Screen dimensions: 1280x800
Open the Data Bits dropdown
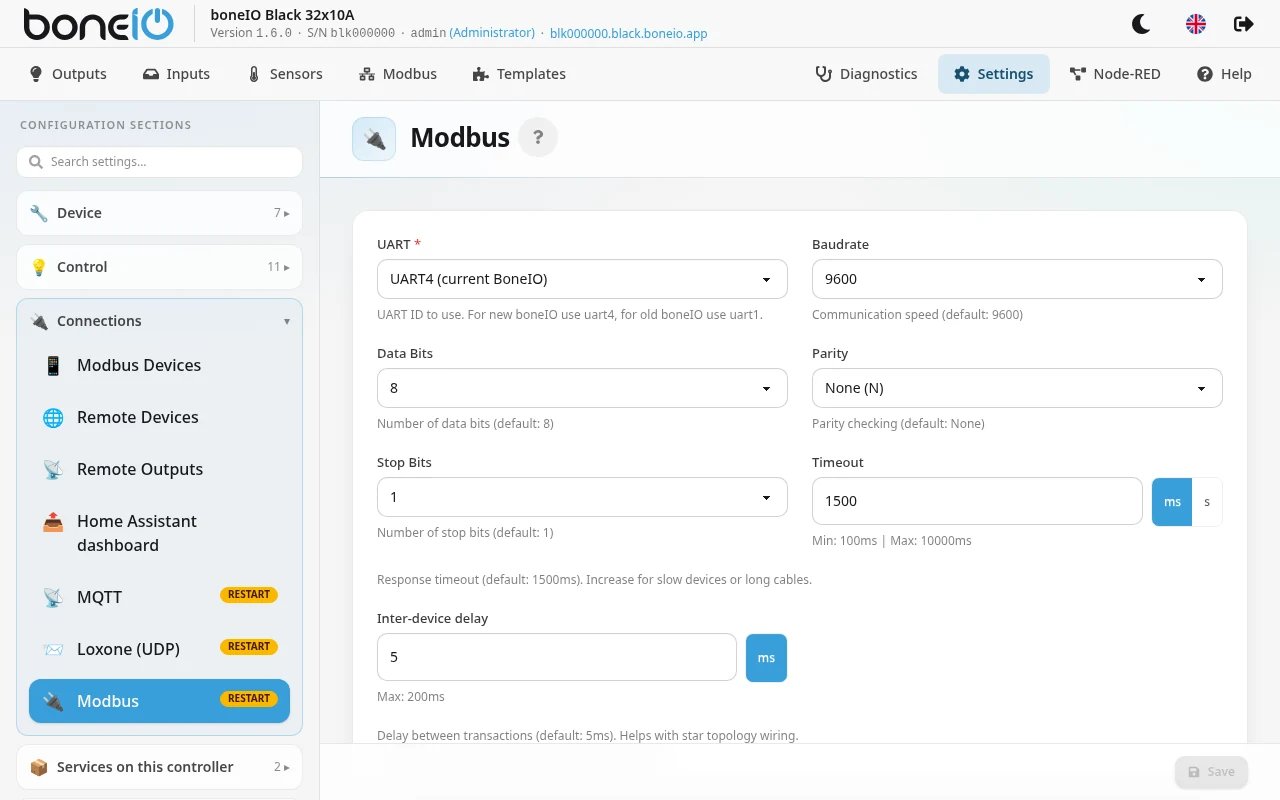[582, 388]
